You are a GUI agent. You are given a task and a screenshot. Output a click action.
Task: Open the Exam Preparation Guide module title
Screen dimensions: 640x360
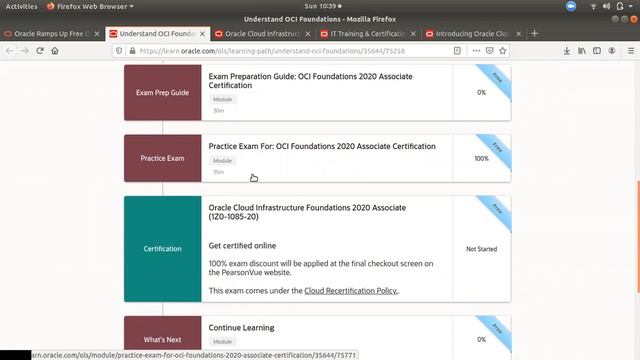point(310,81)
